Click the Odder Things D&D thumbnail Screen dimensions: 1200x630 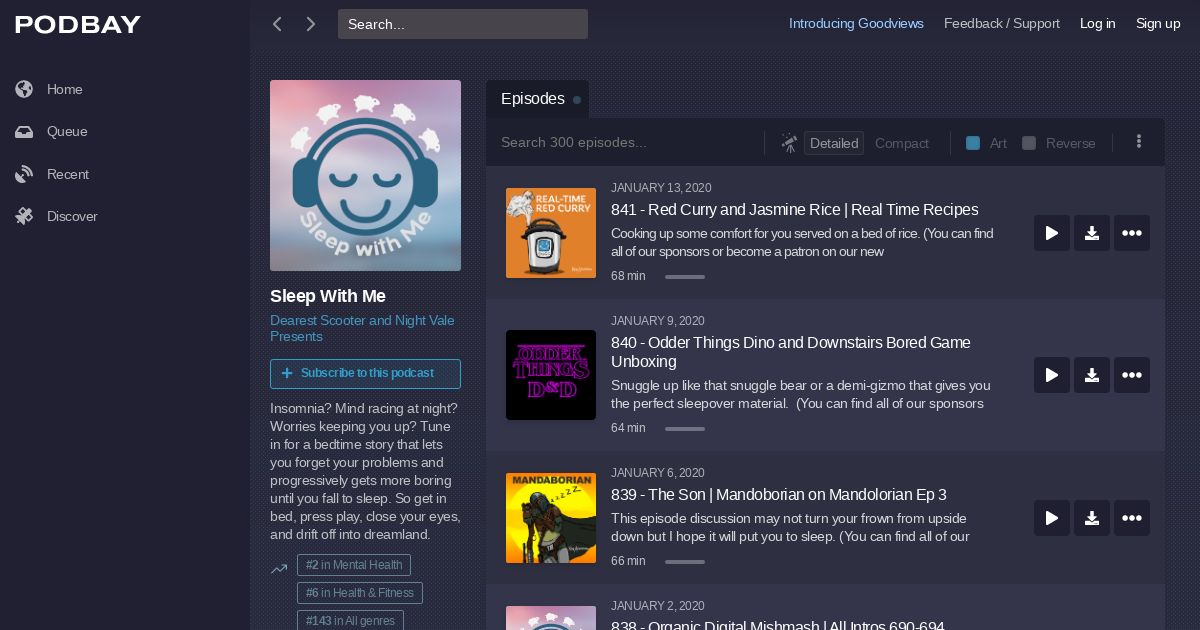(551, 375)
